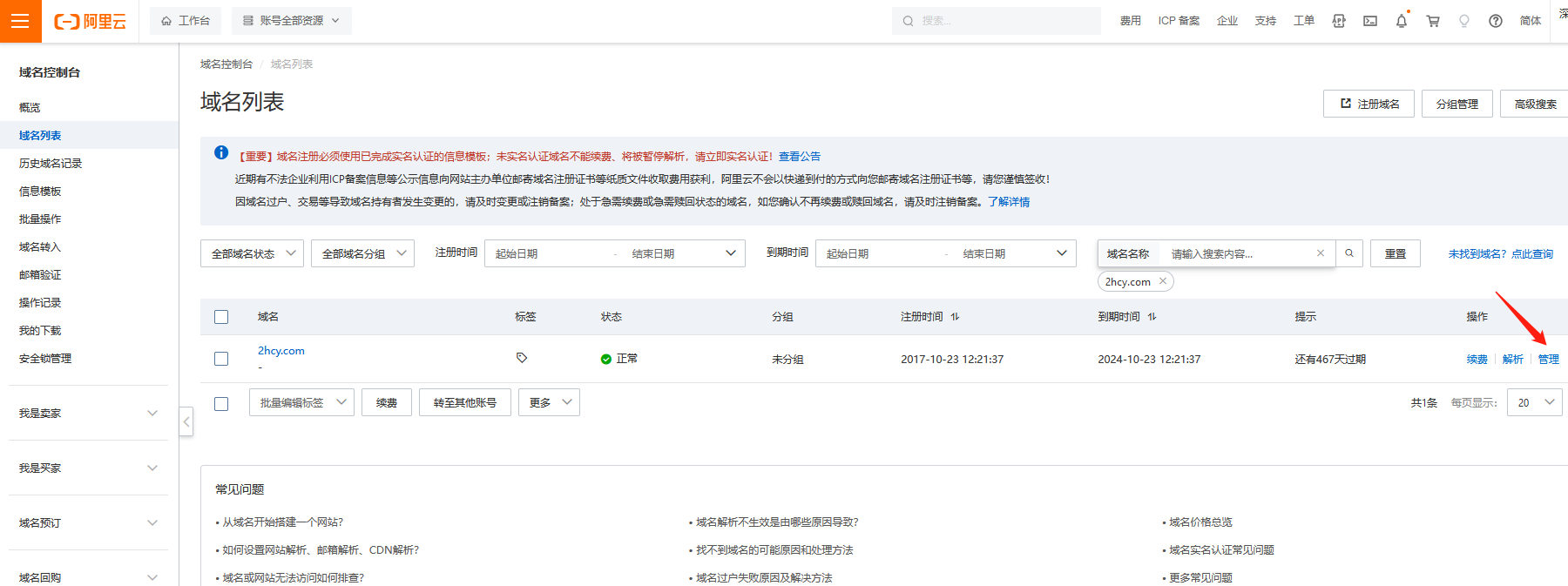Click the info icon in notice banner
This screenshot has width=1568, height=586.
click(221, 152)
